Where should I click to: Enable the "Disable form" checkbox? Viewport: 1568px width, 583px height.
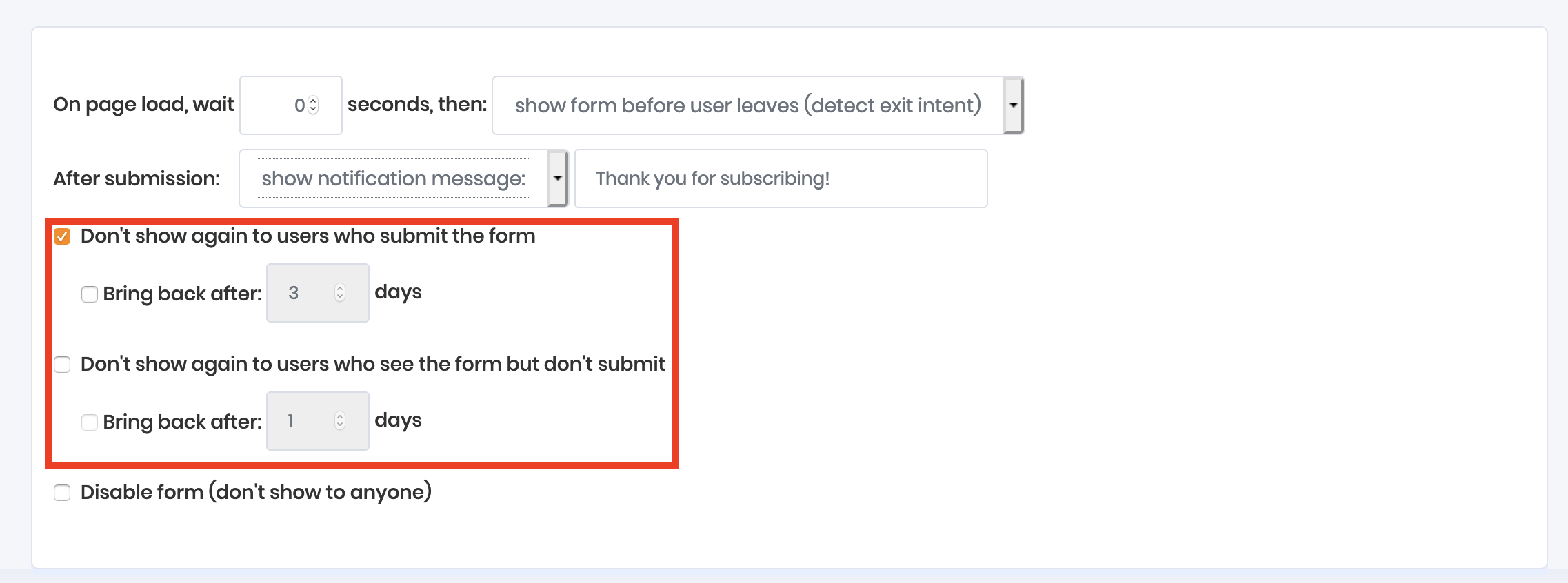(x=62, y=493)
